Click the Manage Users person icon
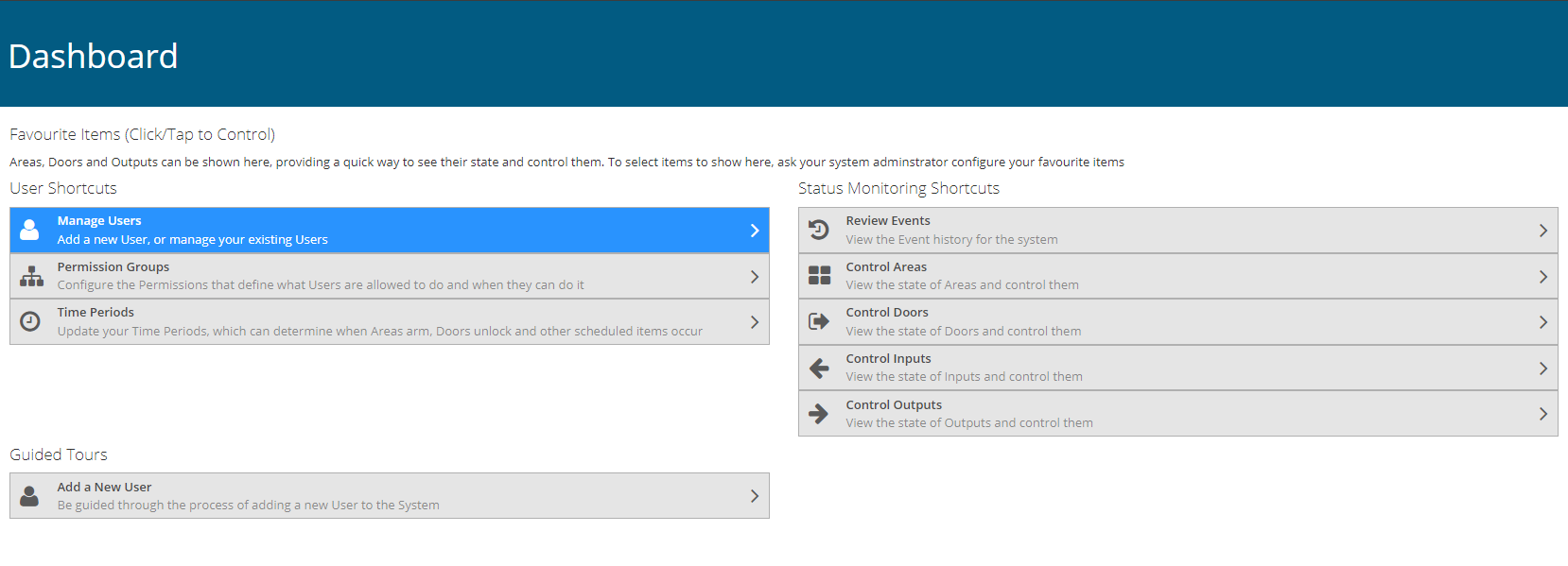This screenshot has height=566, width=1568. point(30,230)
